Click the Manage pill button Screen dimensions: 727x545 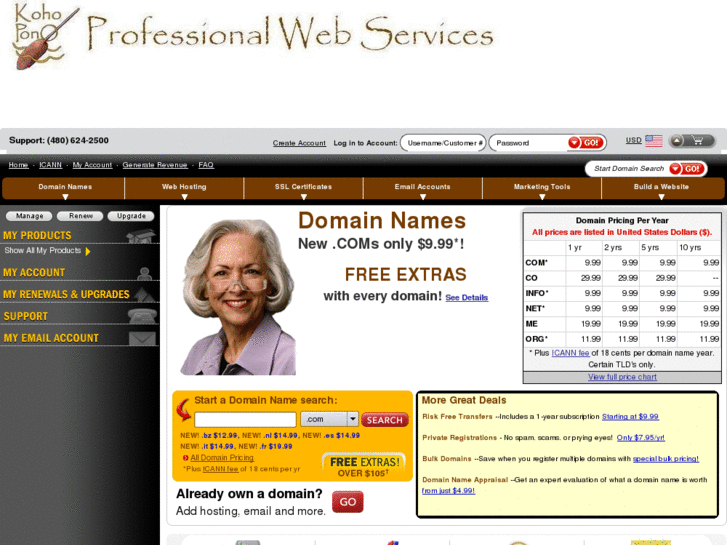point(30,216)
